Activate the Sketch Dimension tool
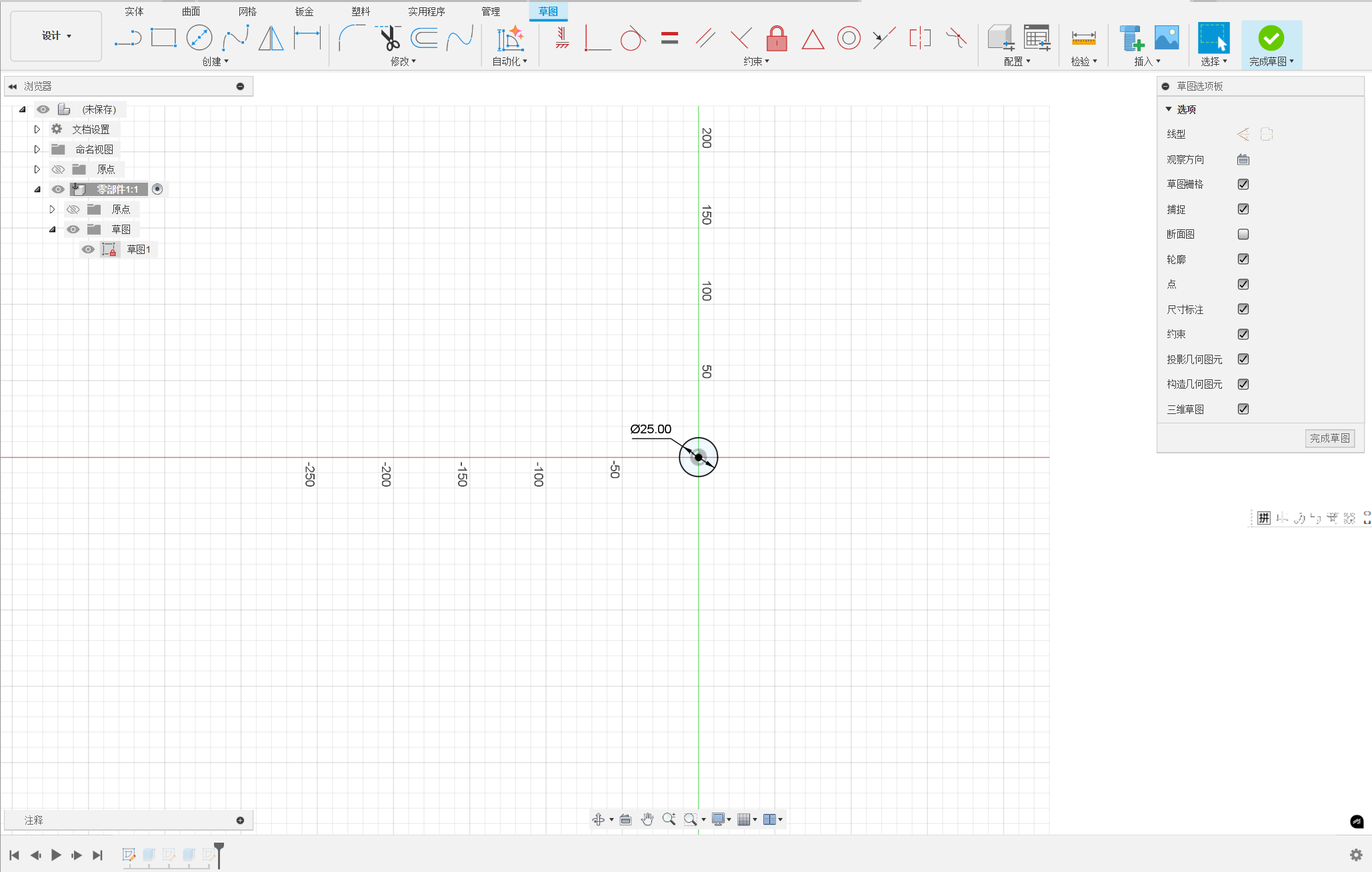This screenshot has width=1372, height=872. pyautogui.click(x=307, y=38)
